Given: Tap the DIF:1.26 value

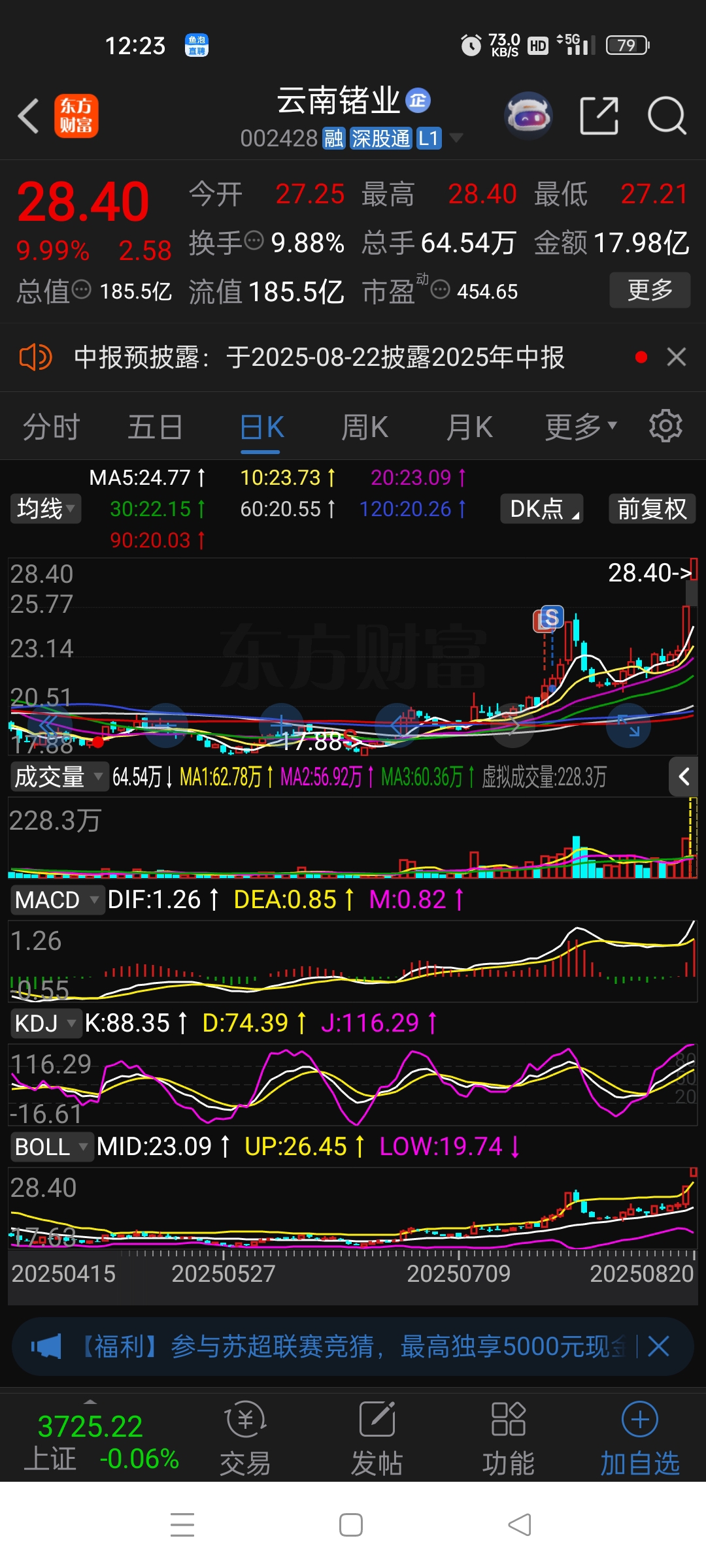Looking at the screenshot, I should tap(163, 900).
